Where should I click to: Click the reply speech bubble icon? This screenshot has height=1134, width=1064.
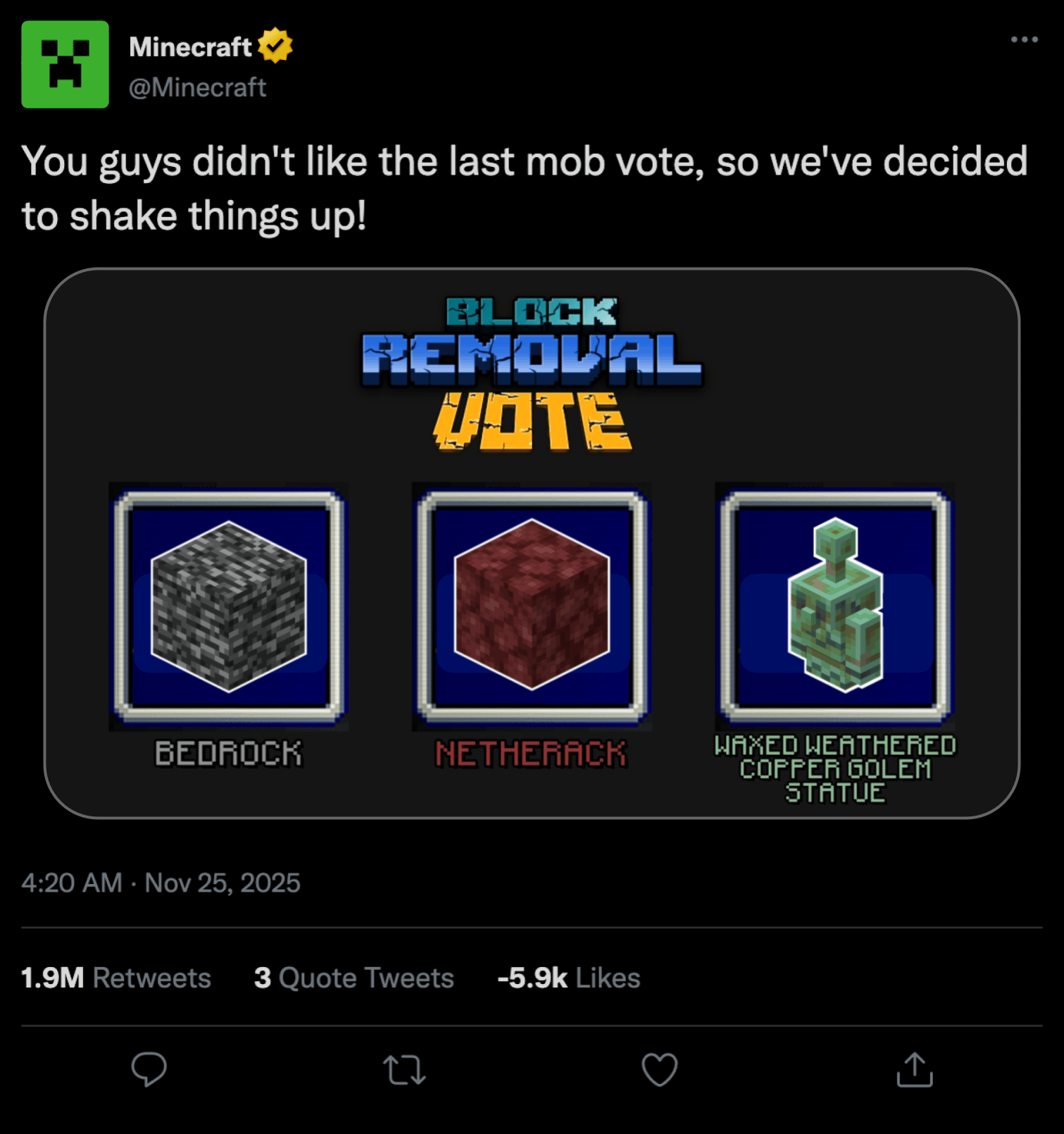click(x=149, y=1069)
